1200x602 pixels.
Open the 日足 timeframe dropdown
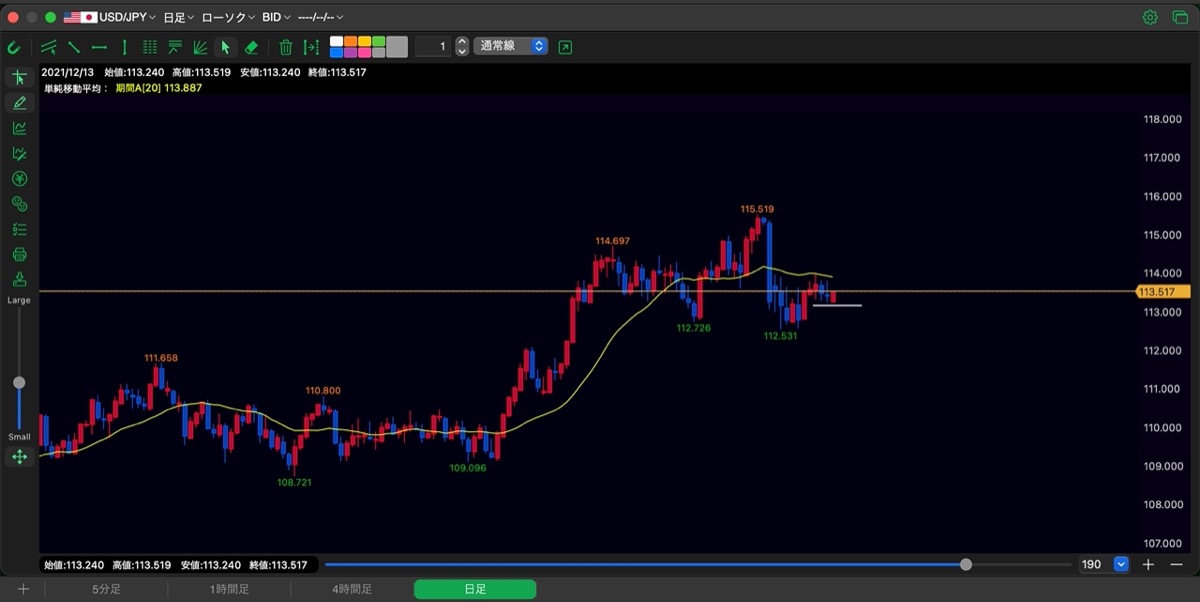(179, 17)
